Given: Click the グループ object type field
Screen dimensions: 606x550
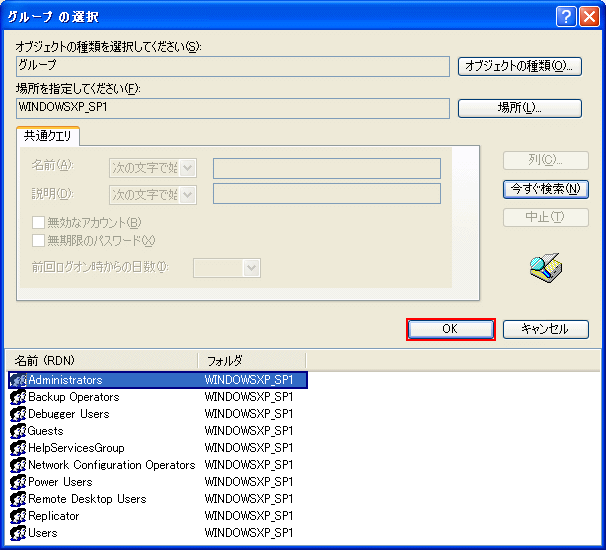Looking at the screenshot, I should [233, 66].
